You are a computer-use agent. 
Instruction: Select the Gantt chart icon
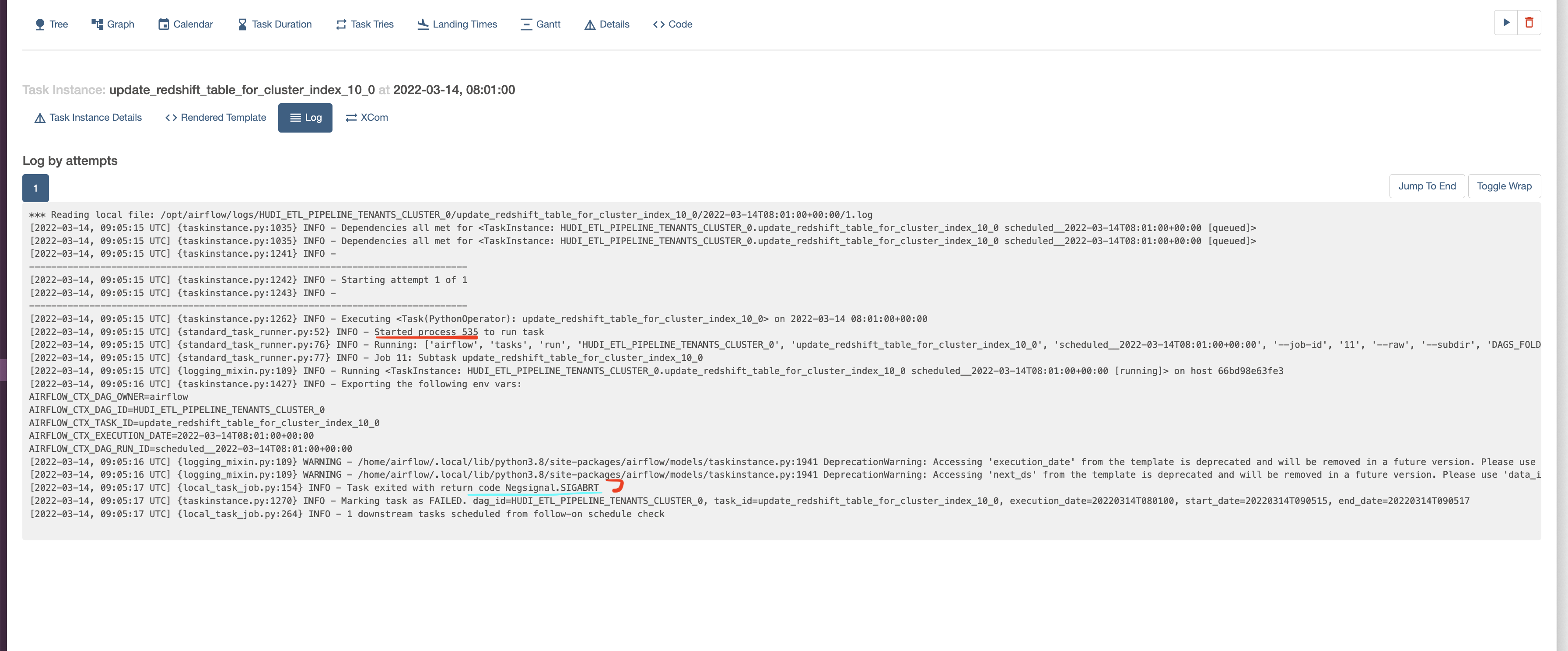(526, 24)
